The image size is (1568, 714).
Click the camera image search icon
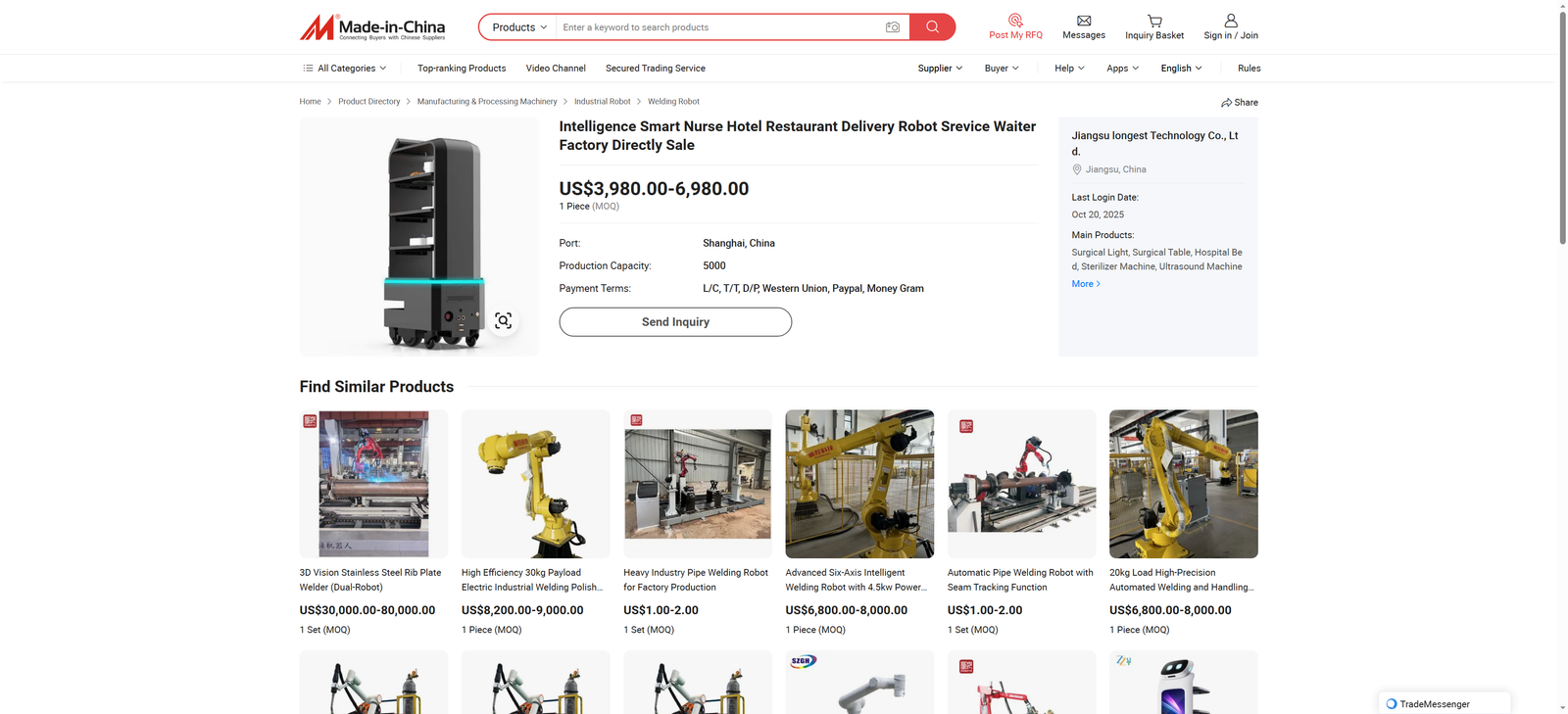(892, 27)
